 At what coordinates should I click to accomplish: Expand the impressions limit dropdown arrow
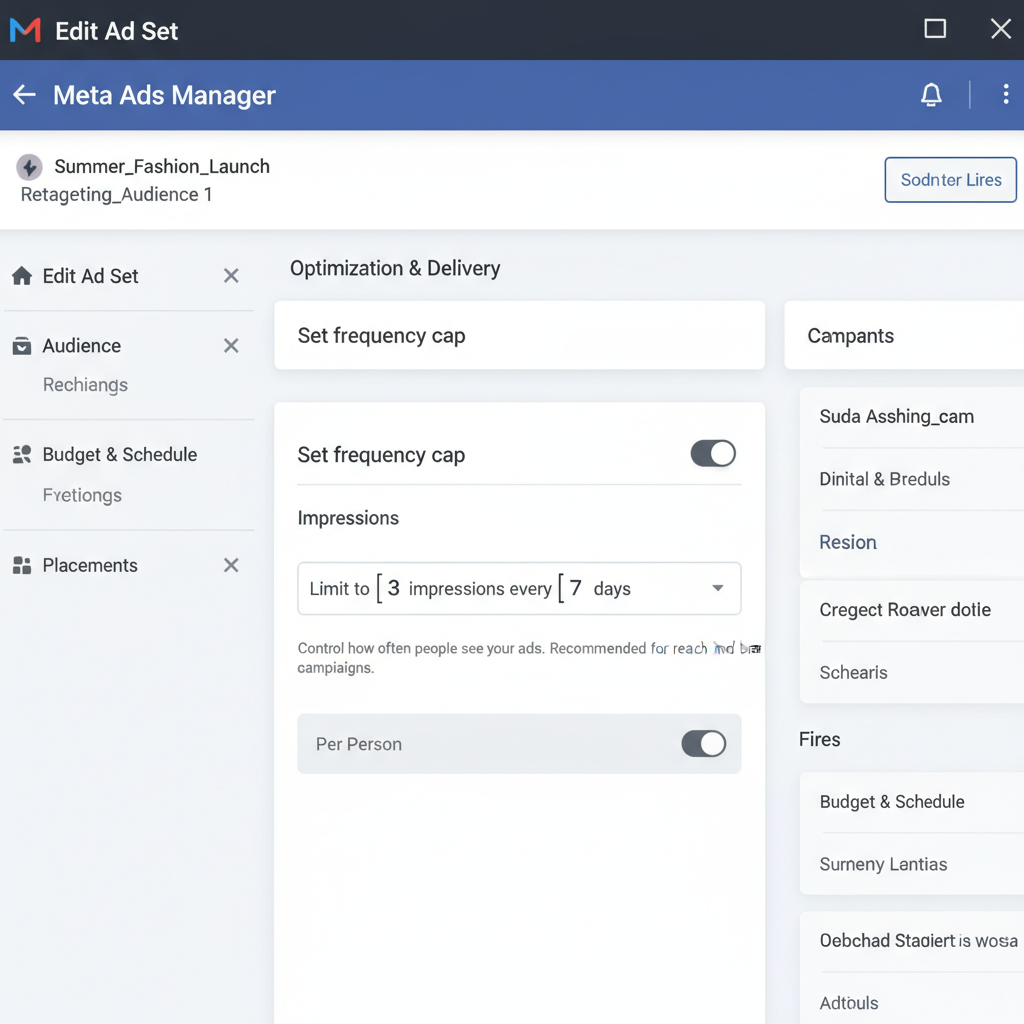point(717,588)
